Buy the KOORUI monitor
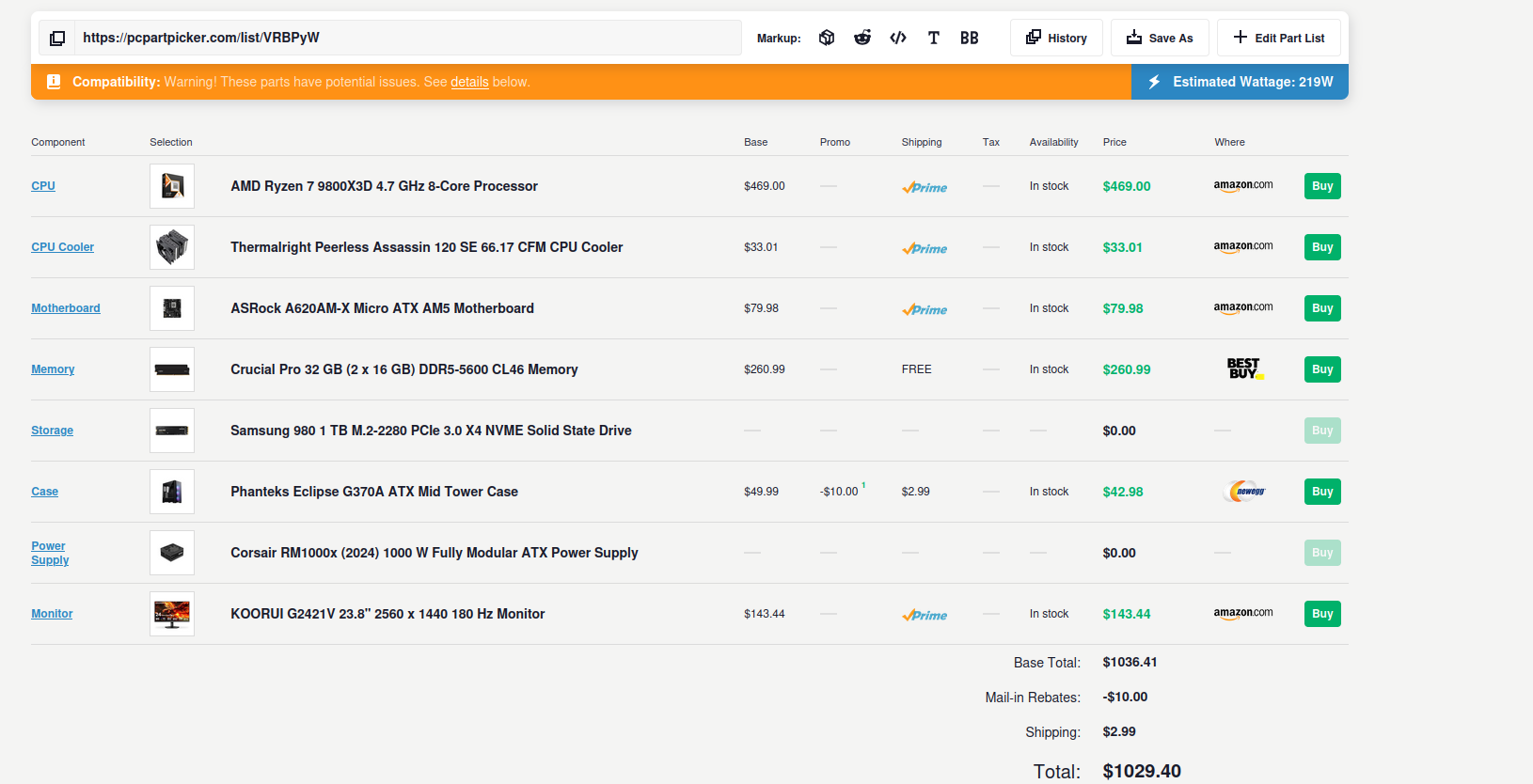The image size is (1533, 784). [1322, 614]
